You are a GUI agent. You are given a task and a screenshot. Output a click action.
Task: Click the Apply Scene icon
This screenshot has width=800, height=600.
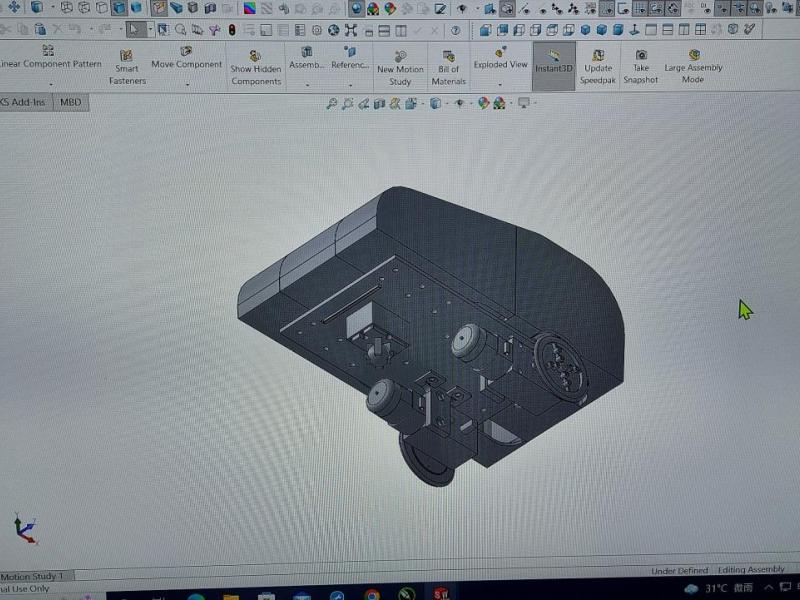tap(499, 104)
